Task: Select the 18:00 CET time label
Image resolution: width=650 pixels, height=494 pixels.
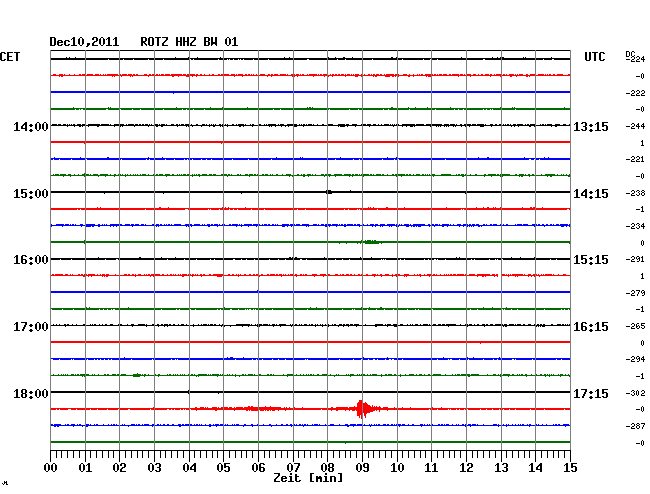Action: coord(31,393)
